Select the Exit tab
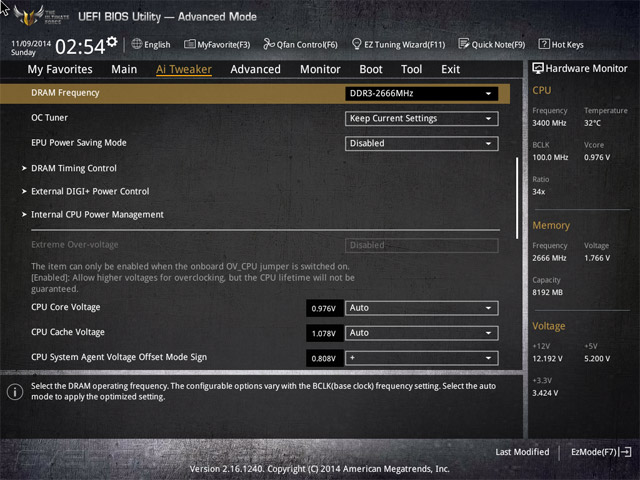This screenshot has height=480, width=640. 451,69
